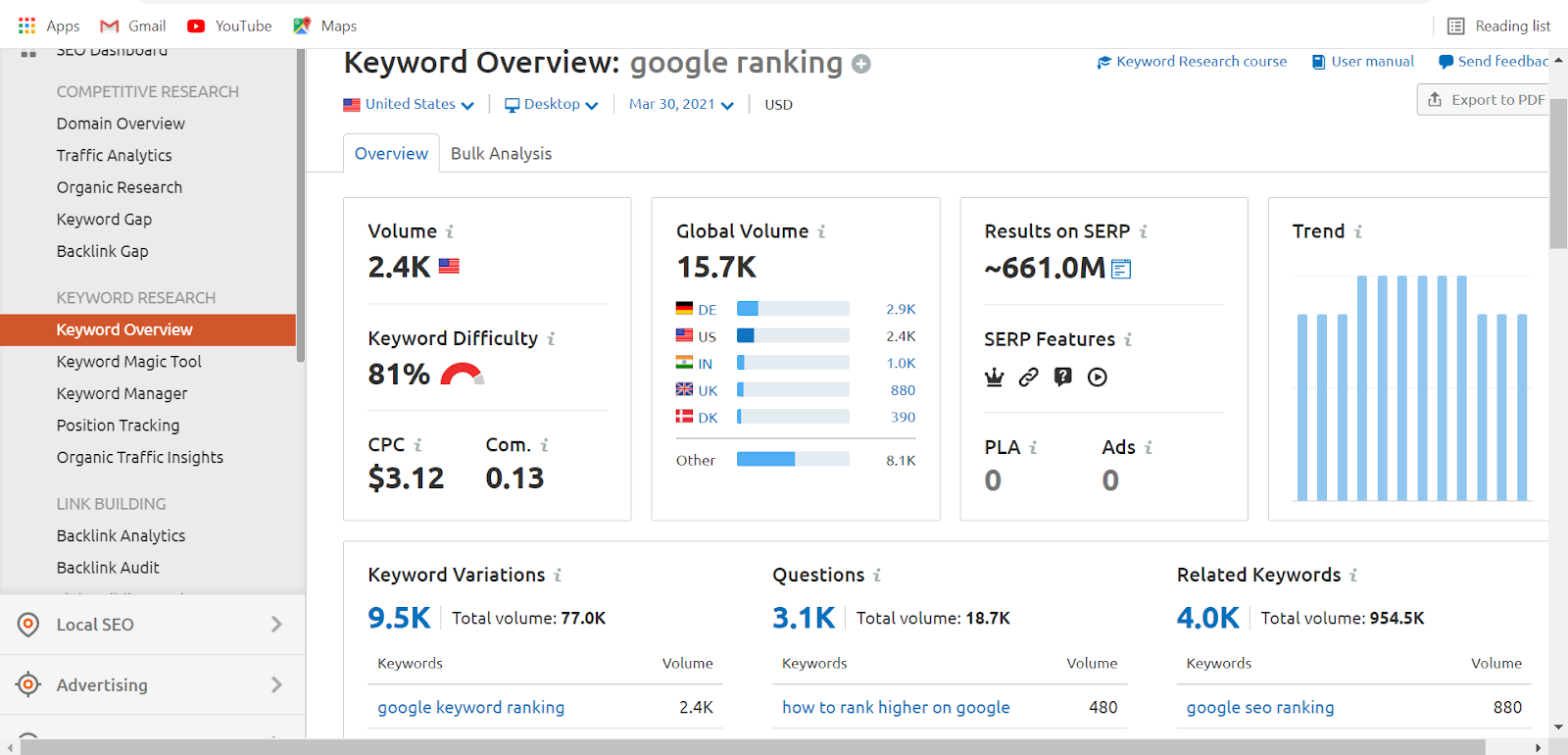1568x755 pixels.
Task: Click the US global volume bar
Action: coord(793,335)
